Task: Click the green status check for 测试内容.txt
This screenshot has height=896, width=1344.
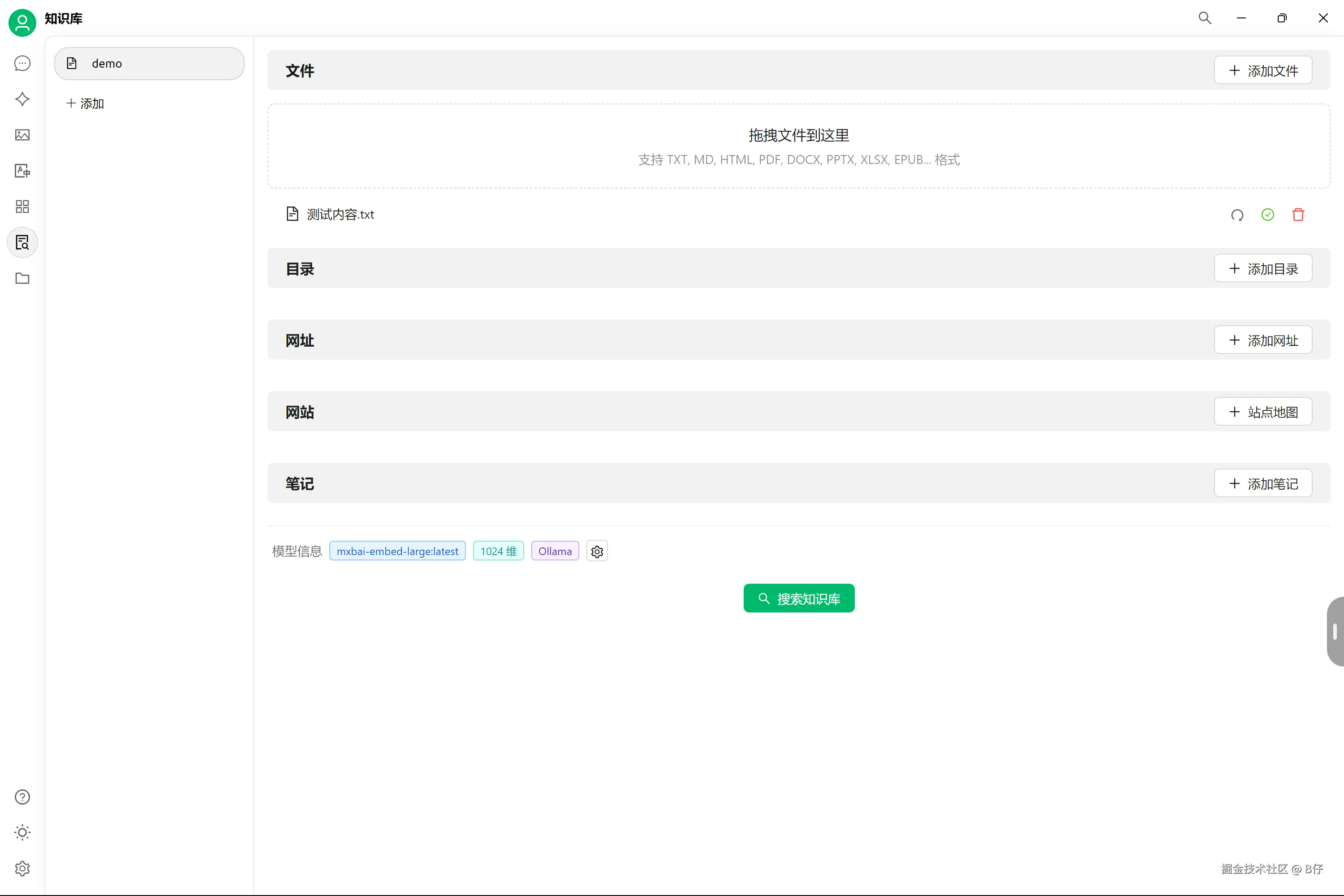Action: (x=1267, y=215)
